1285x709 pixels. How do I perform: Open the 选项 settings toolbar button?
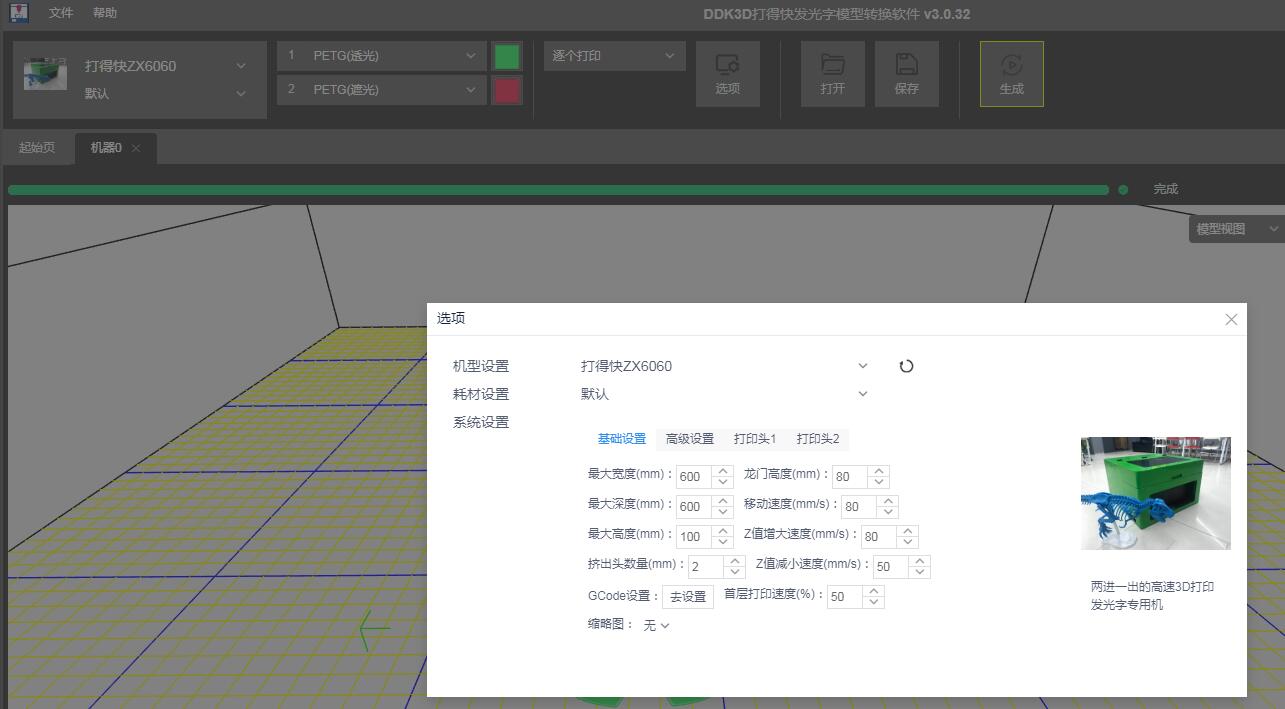[x=727, y=74]
